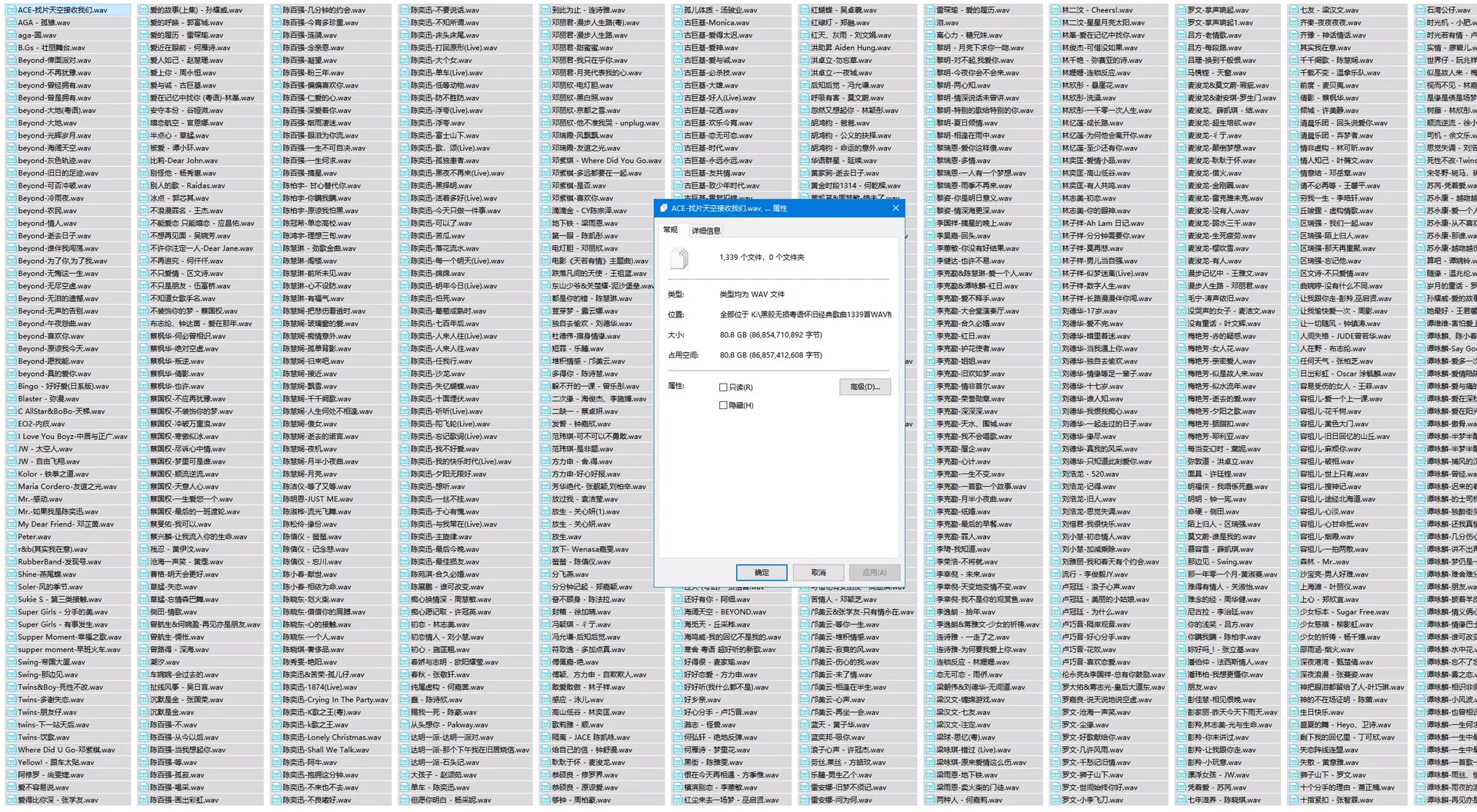This screenshot has width=1477, height=812.
Task: Select file name 'aga-圆.wav'
Action: point(38,35)
